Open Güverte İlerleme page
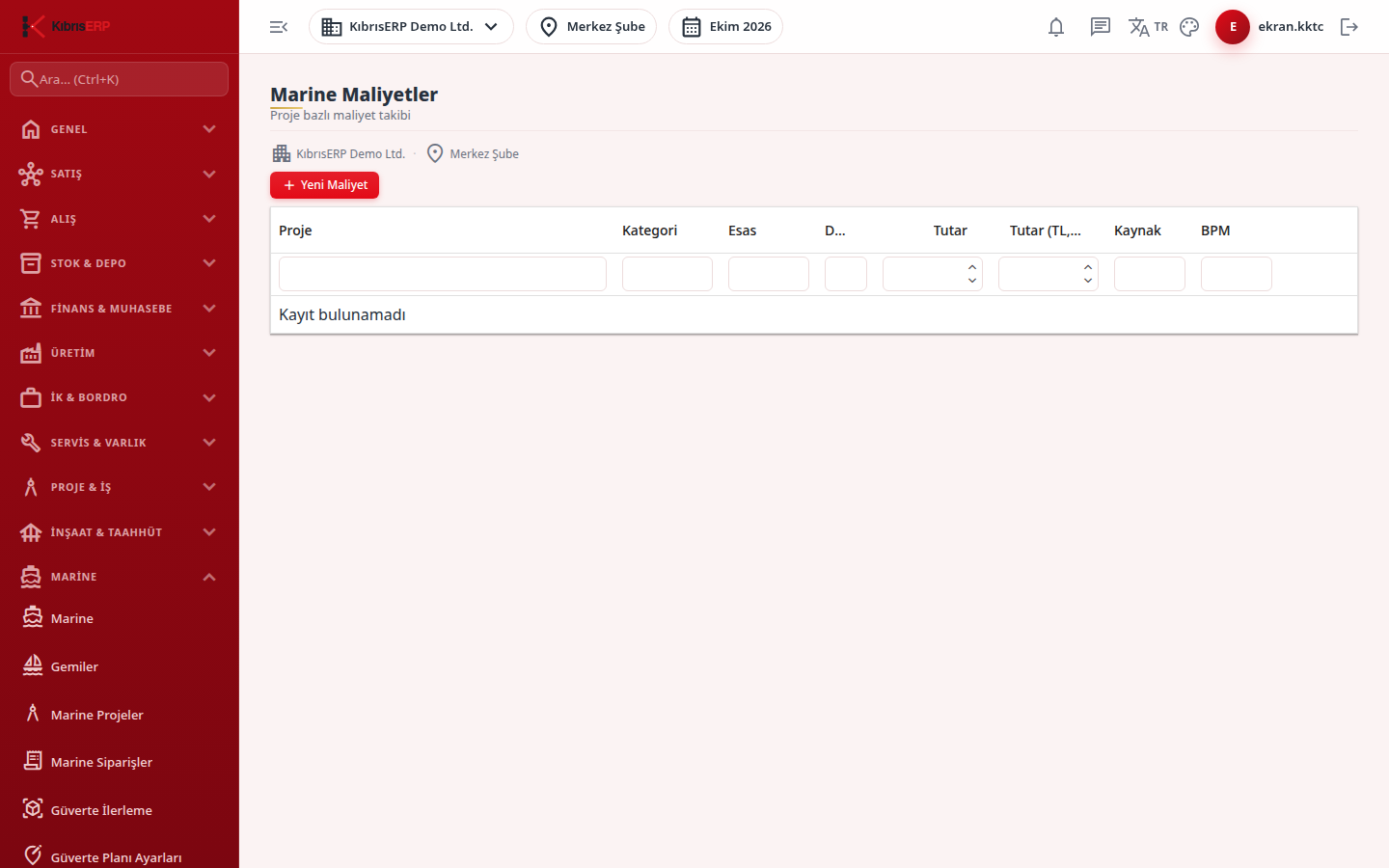This screenshot has width=1389, height=868. click(x=120, y=810)
